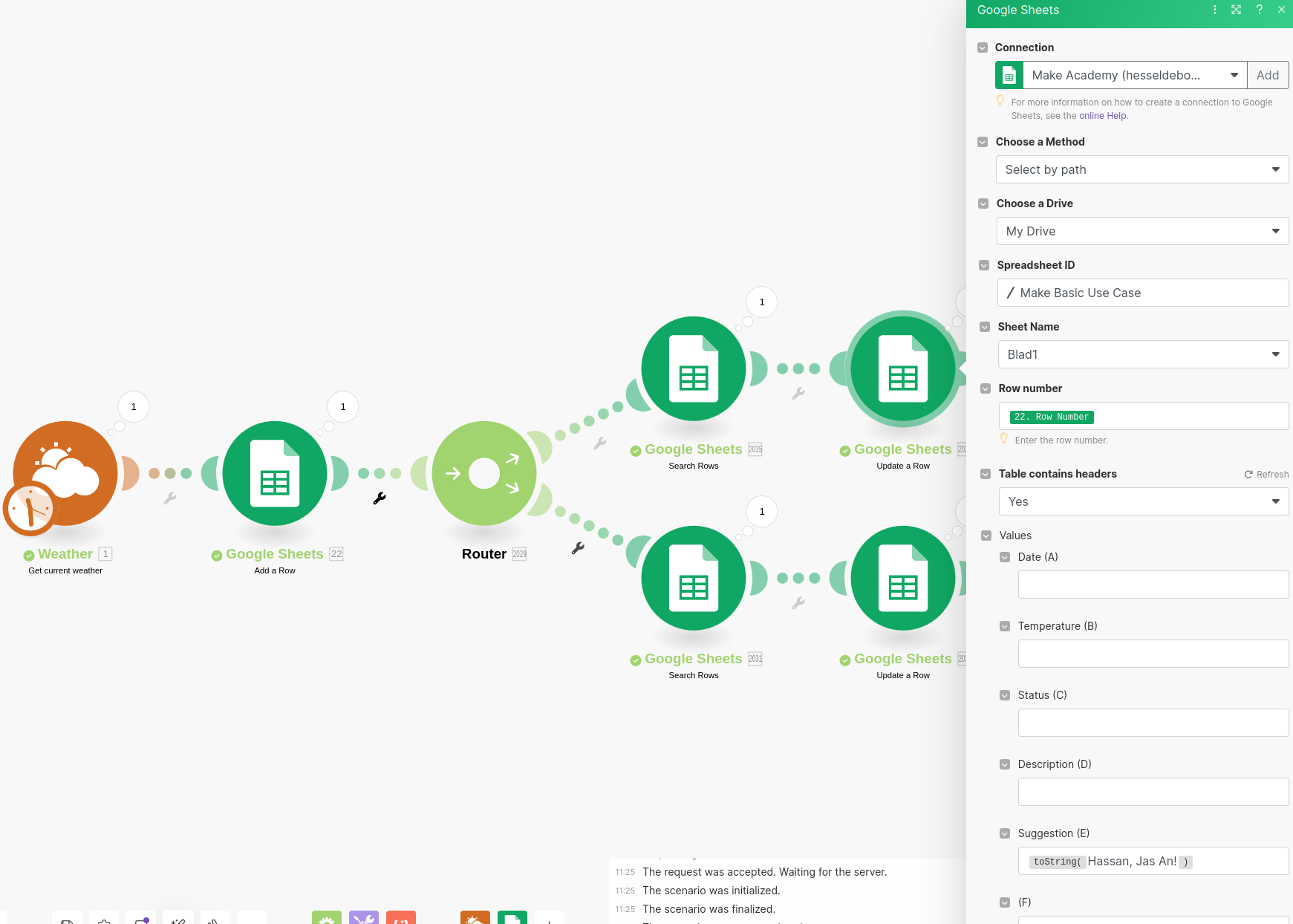Screen dimensions: 1293x924
Task: Open the lower Google Sheets Update a Row module
Action: point(903,578)
